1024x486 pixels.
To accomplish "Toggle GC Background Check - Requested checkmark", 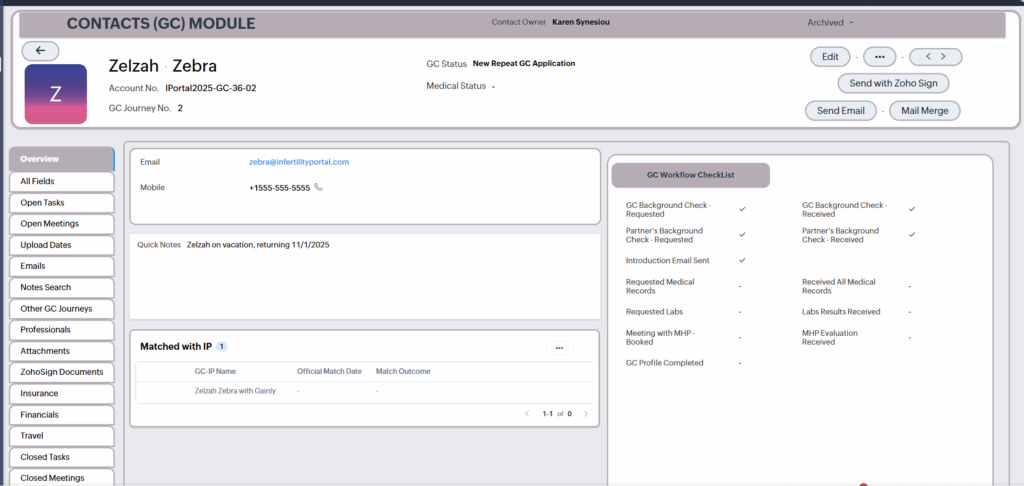I will tap(742, 209).
